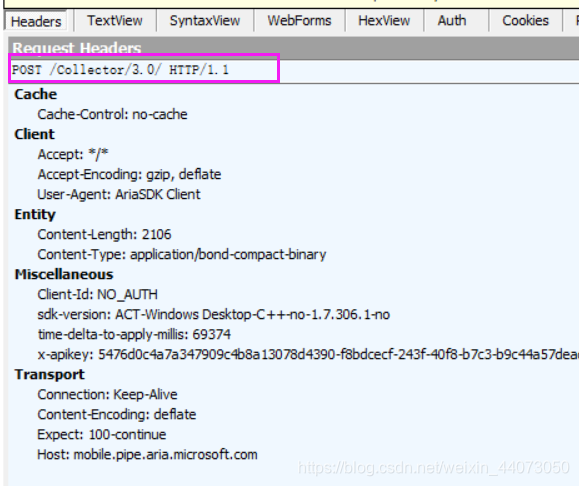Select the POST /Collector/3.0/ request line
Image resolution: width=579 pixels, height=486 pixels.
pyautogui.click(x=120, y=69)
